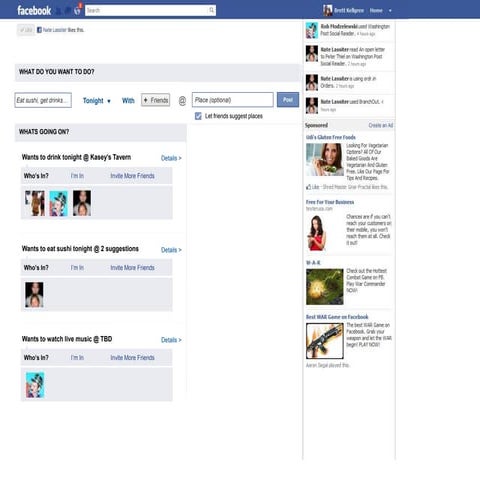The width and height of the screenshot is (480, 480).
Task: Open friend requests icon in top bar
Action: [x=59, y=11]
